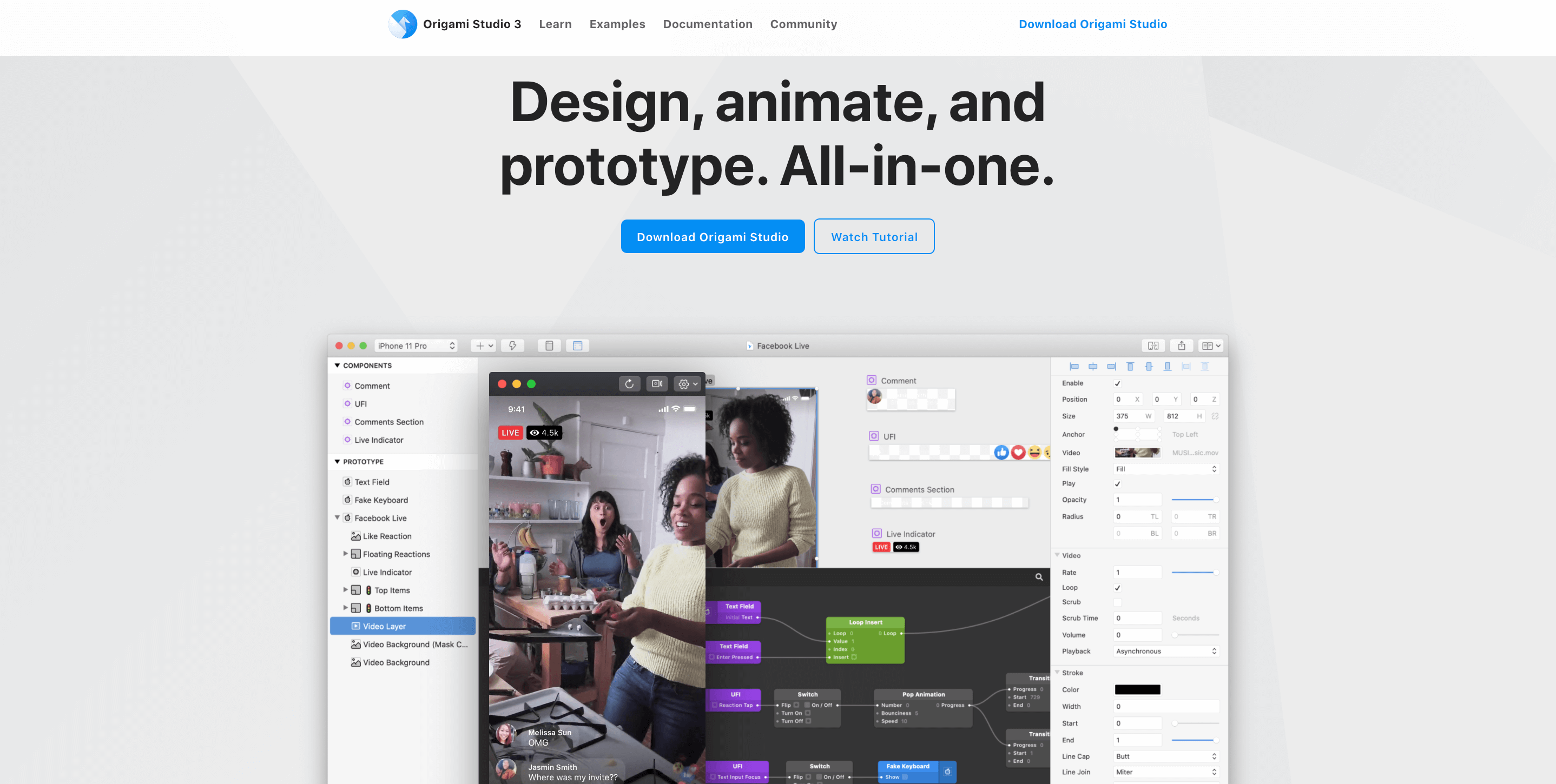Open the Community page

(x=803, y=24)
